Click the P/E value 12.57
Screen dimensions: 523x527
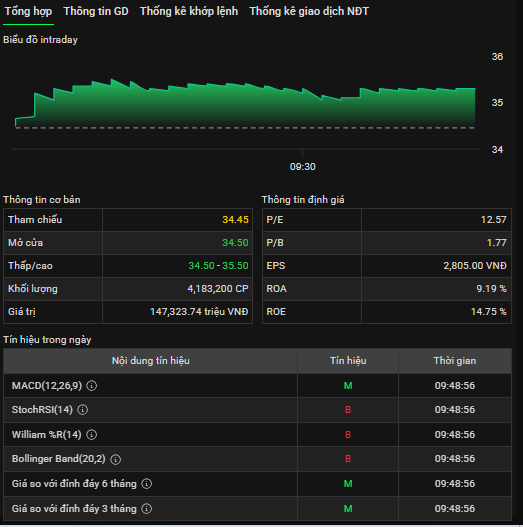click(x=493, y=220)
